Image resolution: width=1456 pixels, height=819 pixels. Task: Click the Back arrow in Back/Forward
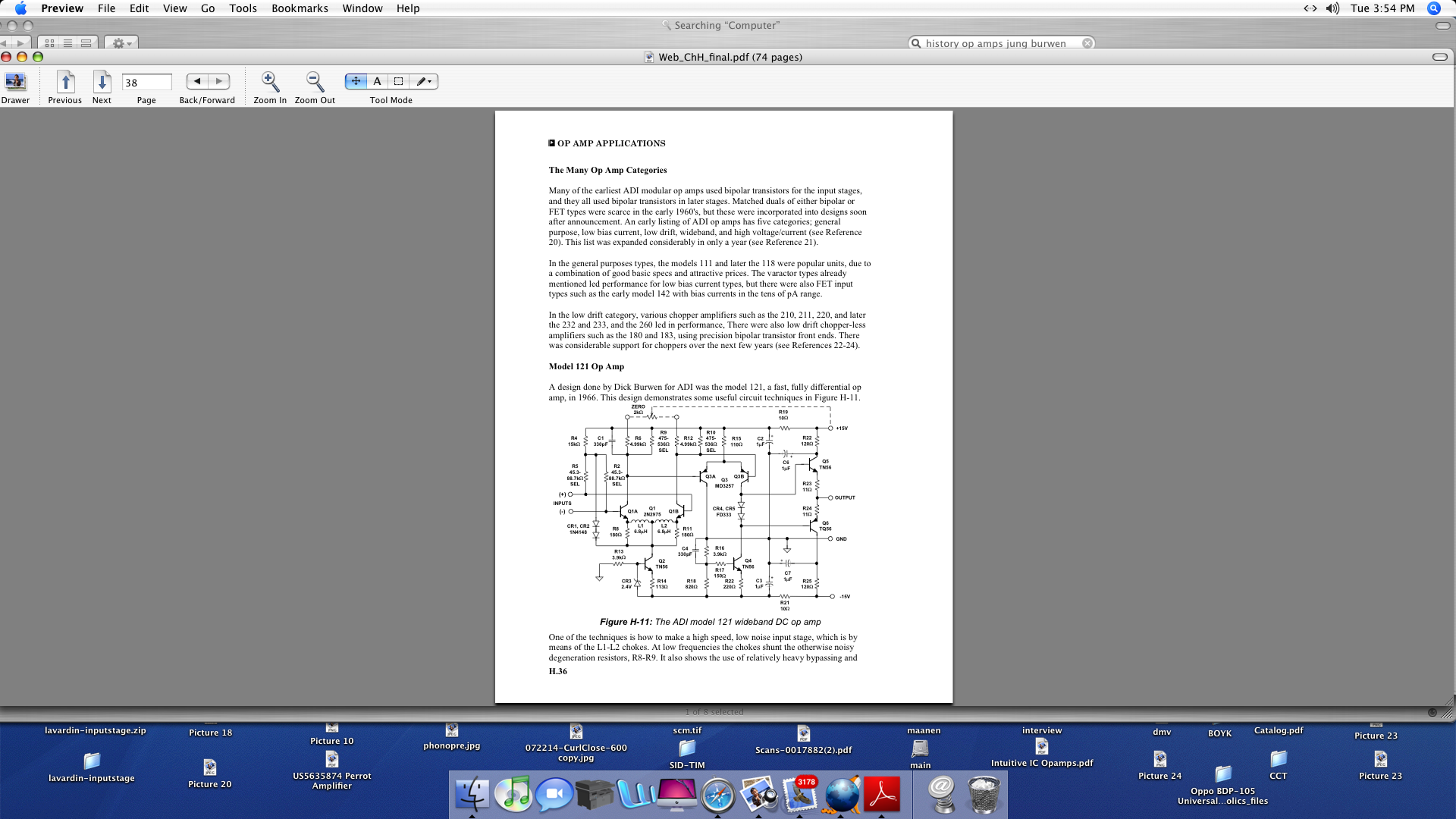click(197, 81)
